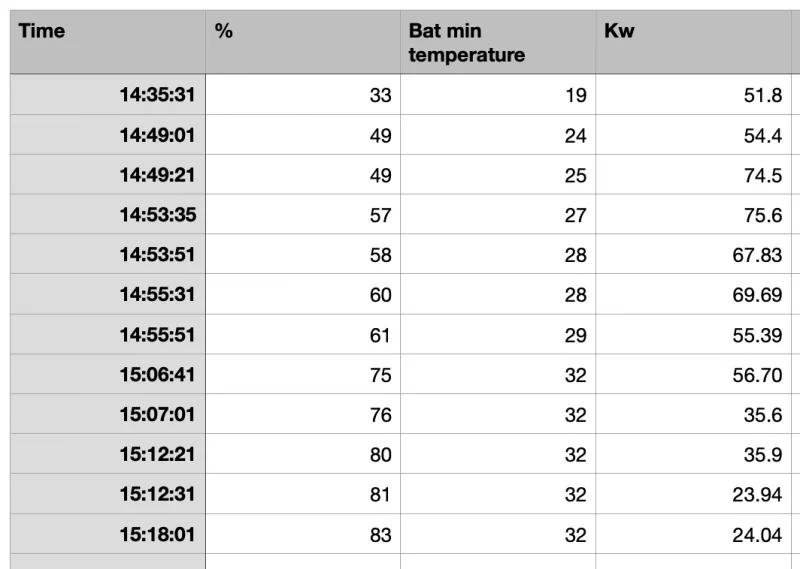Click the time cell 14:35:31

coord(157,96)
